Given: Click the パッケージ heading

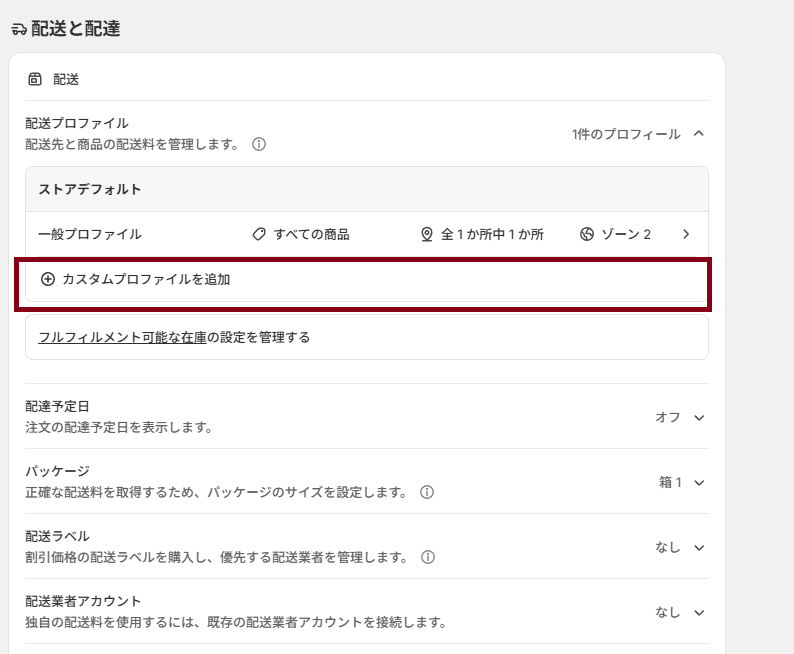Looking at the screenshot, I should [x=57, y=471].
